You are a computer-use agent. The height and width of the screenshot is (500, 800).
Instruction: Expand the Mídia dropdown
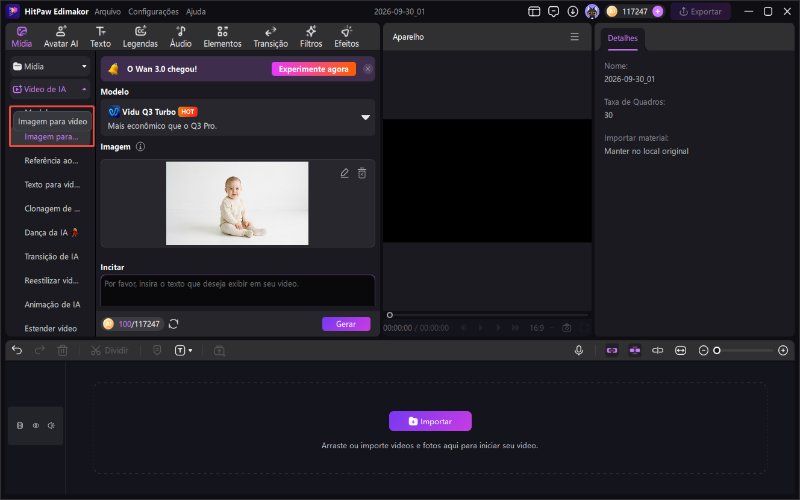tap(50, 66)
